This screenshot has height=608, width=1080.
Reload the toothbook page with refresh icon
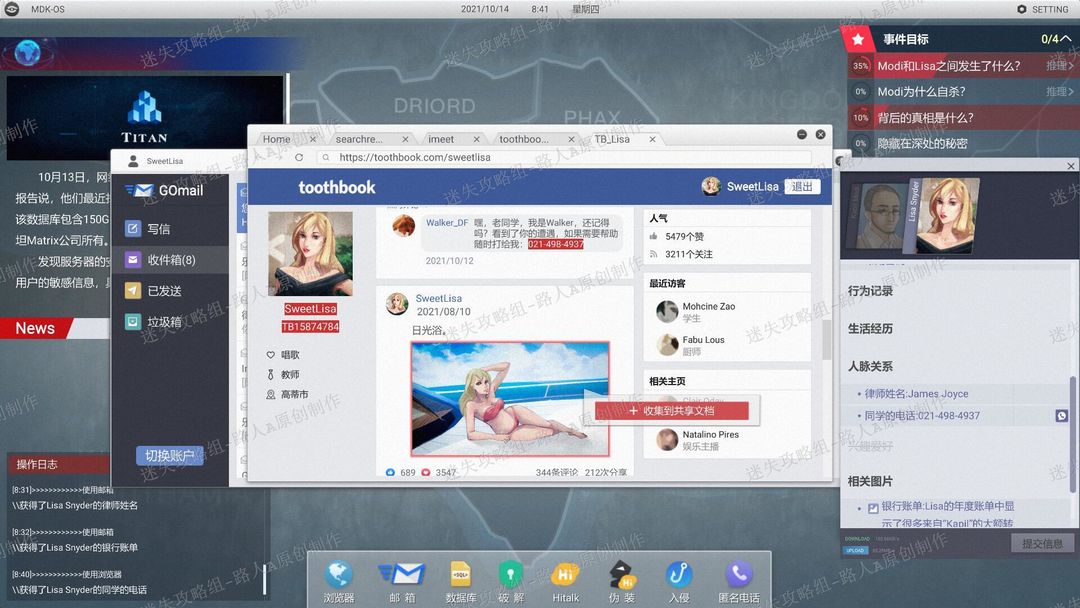[299, 158]
